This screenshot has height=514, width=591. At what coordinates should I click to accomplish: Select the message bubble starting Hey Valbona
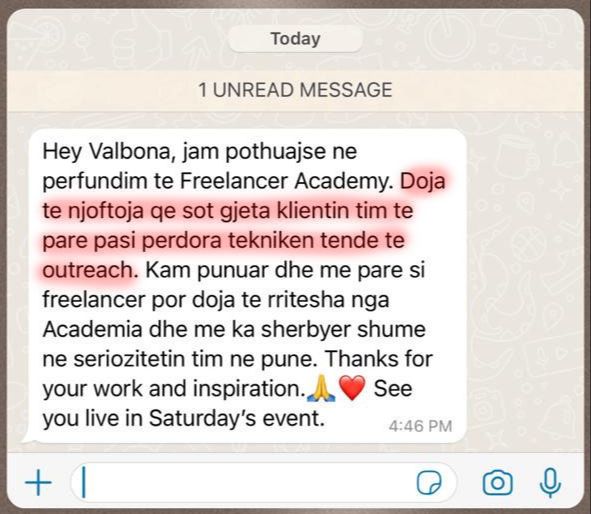tap(247, 285)
